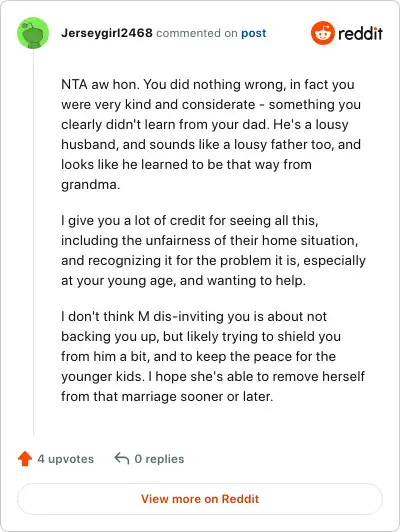The height and width of the screenshot is (532, 400).
Task: Click the paragraph starting "I give you a lot"
Action: [213, 250]
